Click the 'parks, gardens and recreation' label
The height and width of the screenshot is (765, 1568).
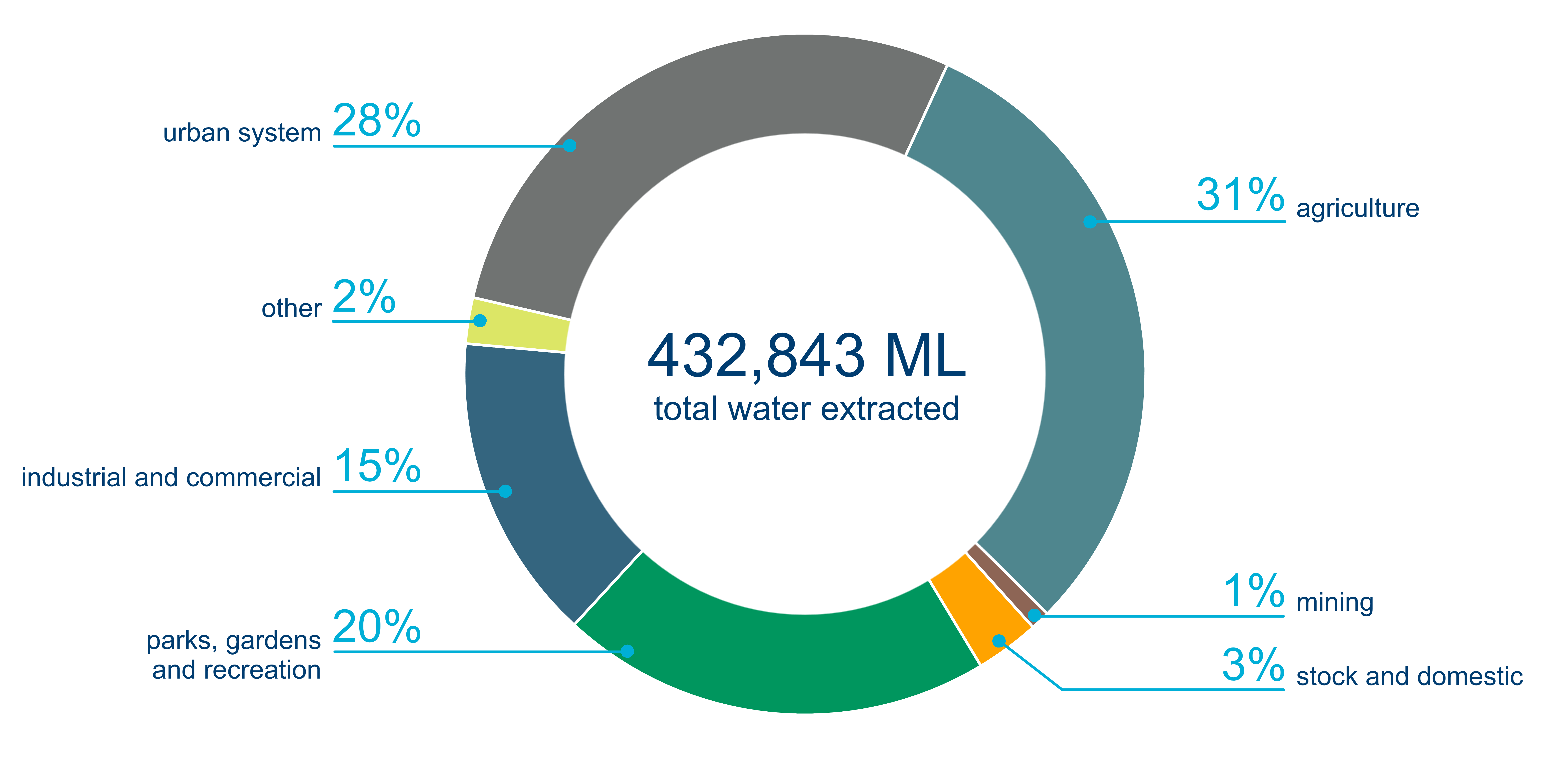click(234, 655)
